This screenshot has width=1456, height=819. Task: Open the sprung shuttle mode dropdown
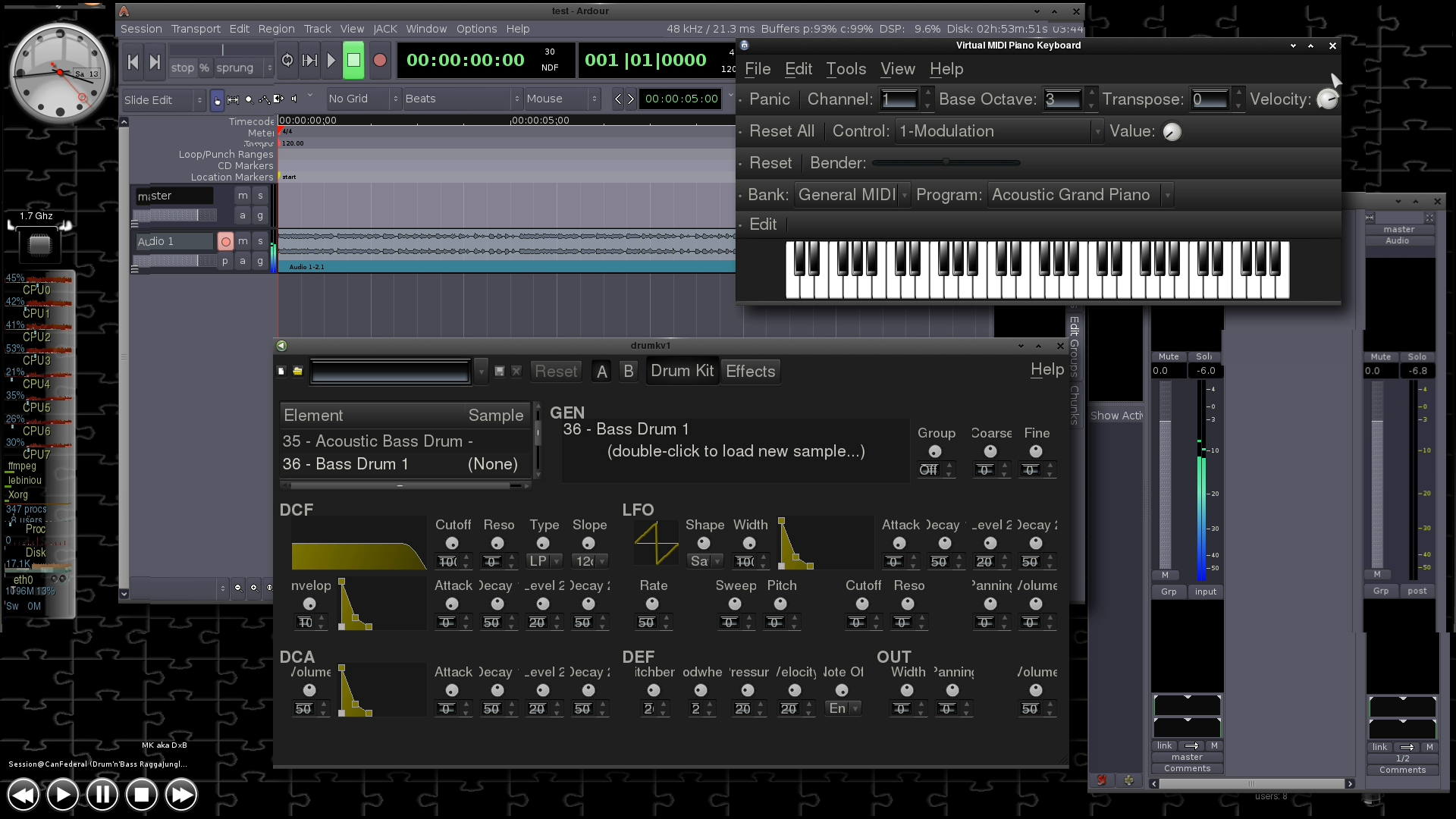pyautogui.click(x=243, y=67)
